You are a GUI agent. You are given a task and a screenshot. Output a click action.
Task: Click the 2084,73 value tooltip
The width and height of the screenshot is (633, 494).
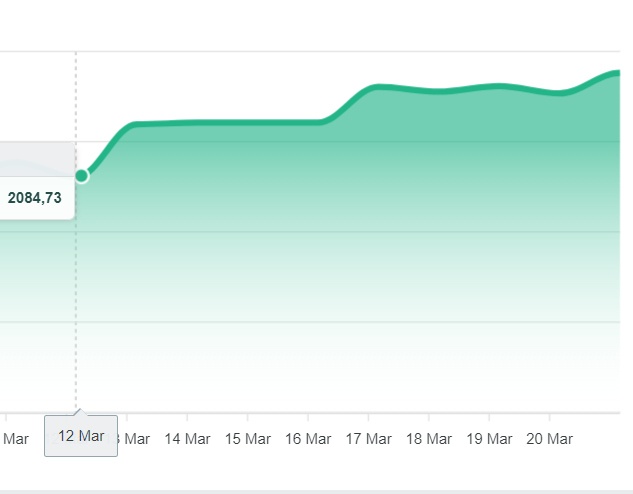[35, 198]
